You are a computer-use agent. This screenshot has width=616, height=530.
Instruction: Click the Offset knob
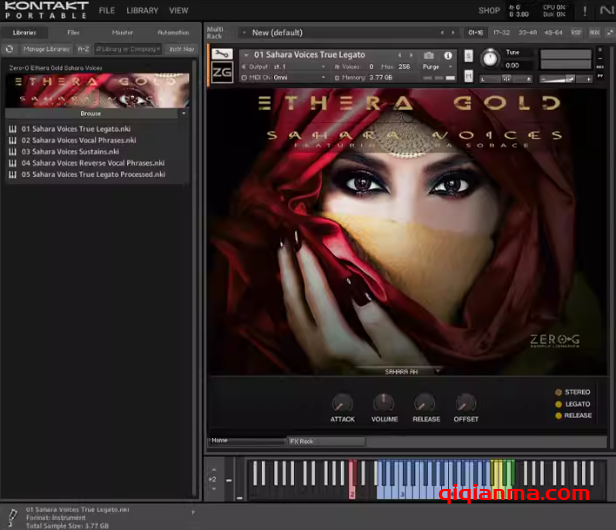pyautogui.click(x=466, y=403)
